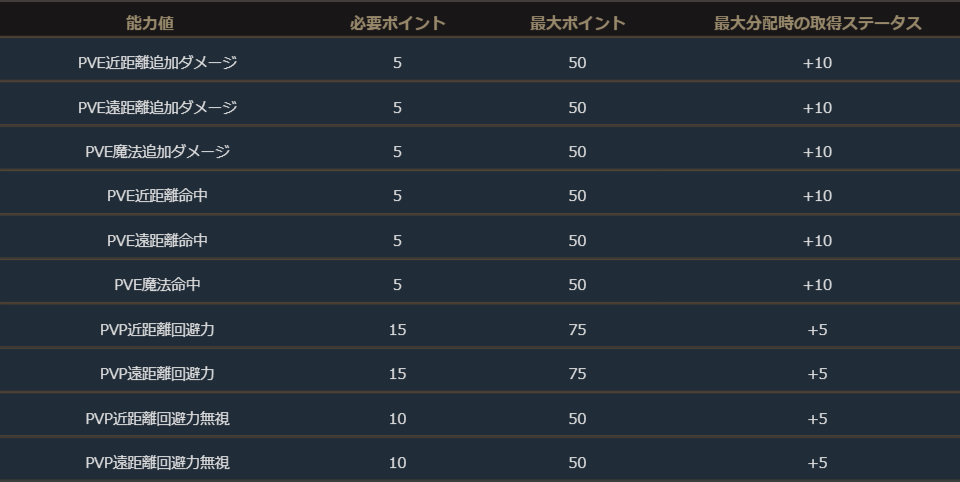Click the +10 status value for PVE魔法命中
The image size is (960, 482).
click(817, 285)
